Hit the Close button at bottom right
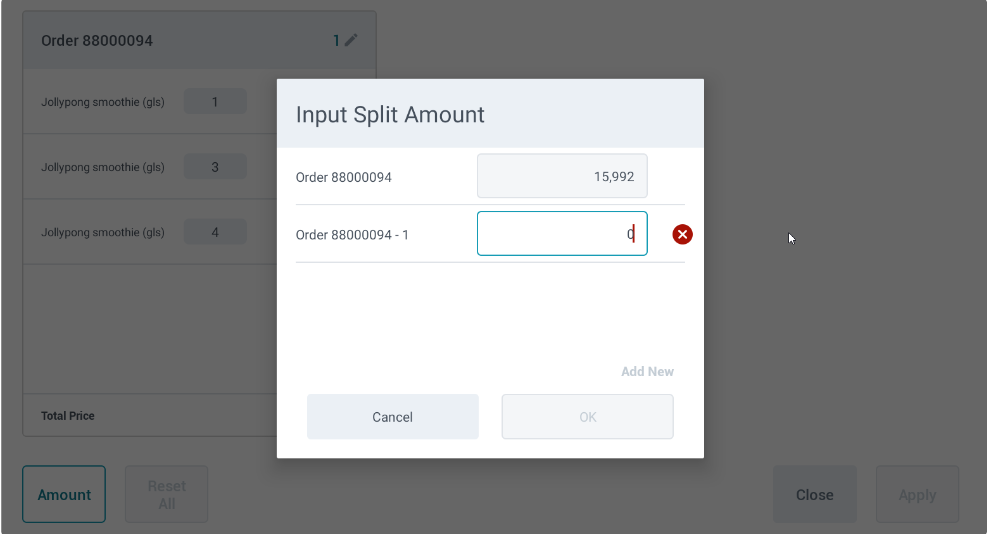 tap(814, 494)
